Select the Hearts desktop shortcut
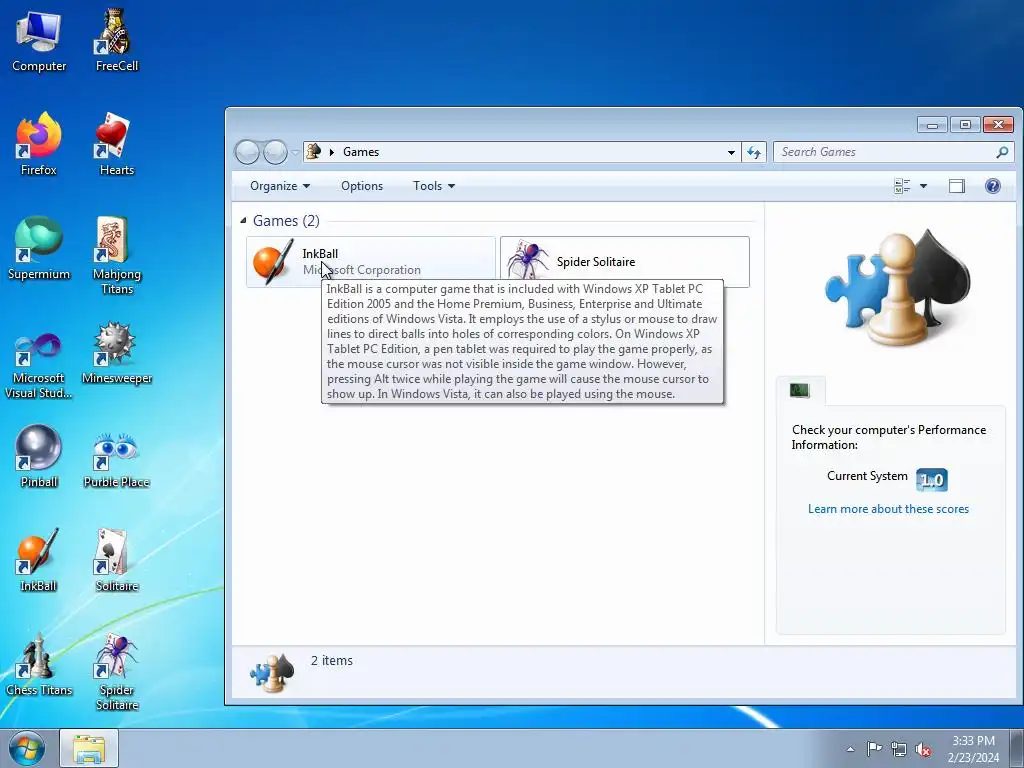1024x768 pixels. (x=116, y=144)
